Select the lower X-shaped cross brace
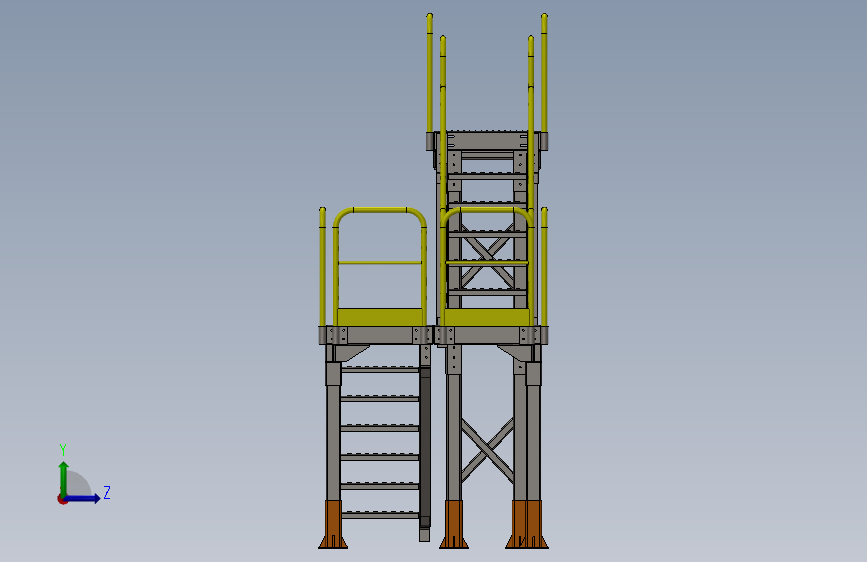 point(487,449)
